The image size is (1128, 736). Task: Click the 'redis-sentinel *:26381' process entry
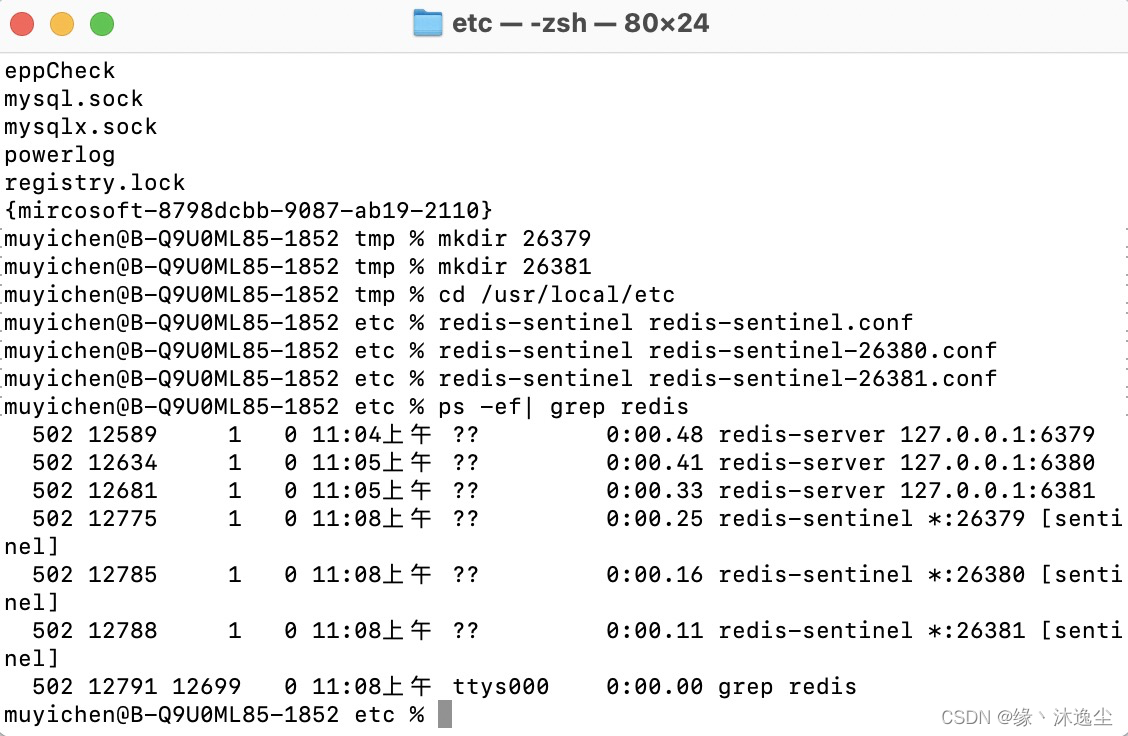click(x=871, y=631)
